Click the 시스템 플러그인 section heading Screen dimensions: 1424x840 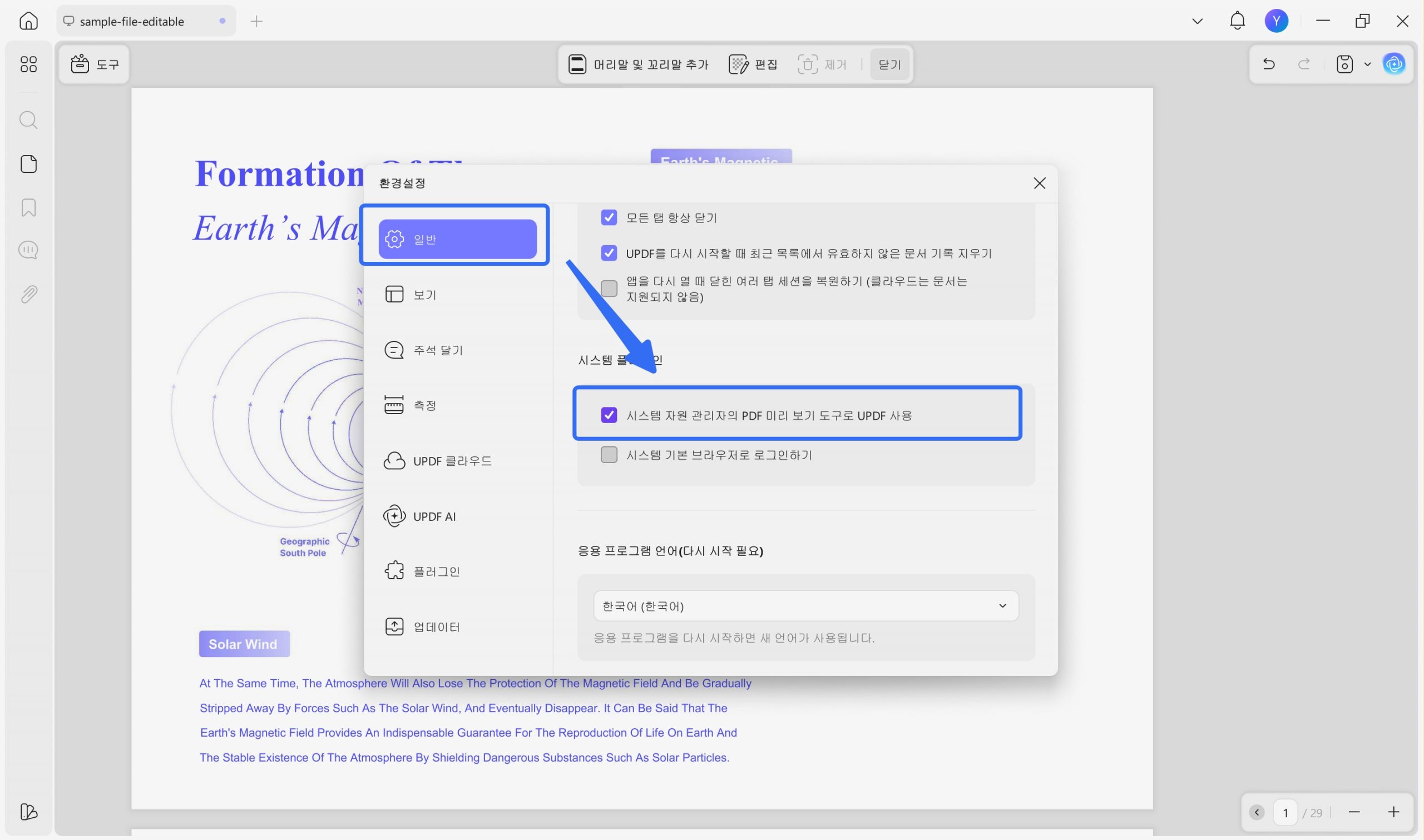coord(620,360)
